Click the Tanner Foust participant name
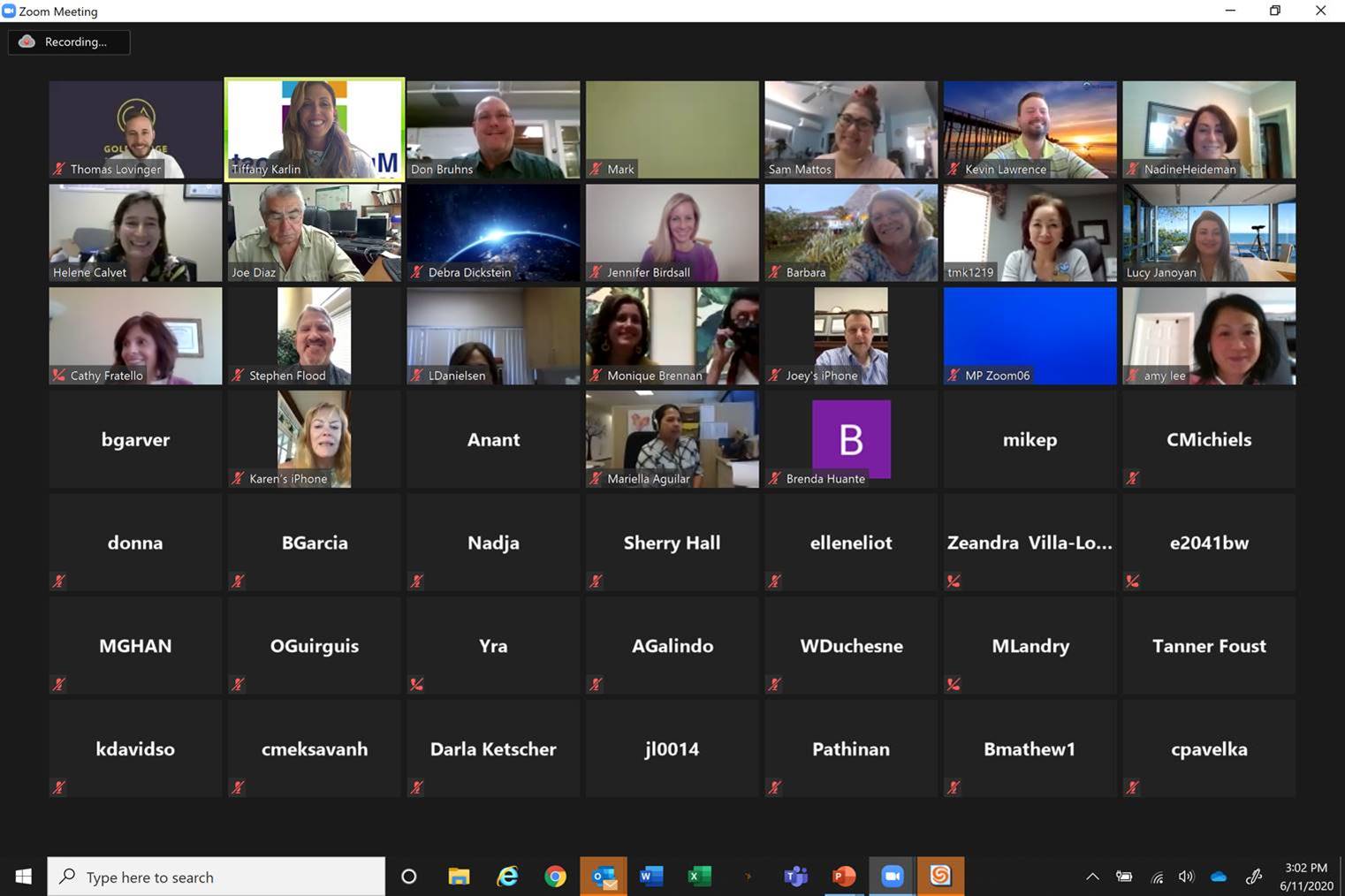The width and height of the screenshot is (1345, 896). click(1209, 646)
